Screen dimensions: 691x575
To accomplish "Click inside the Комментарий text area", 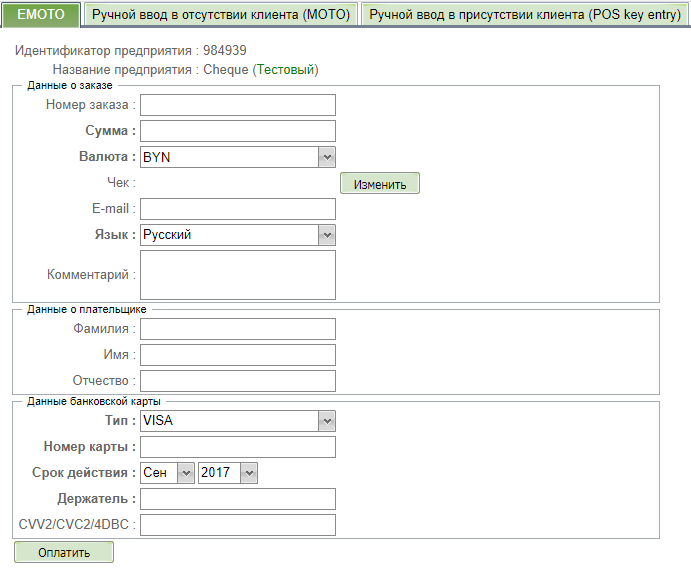I will pyautogui.click(x=237, y=274).
